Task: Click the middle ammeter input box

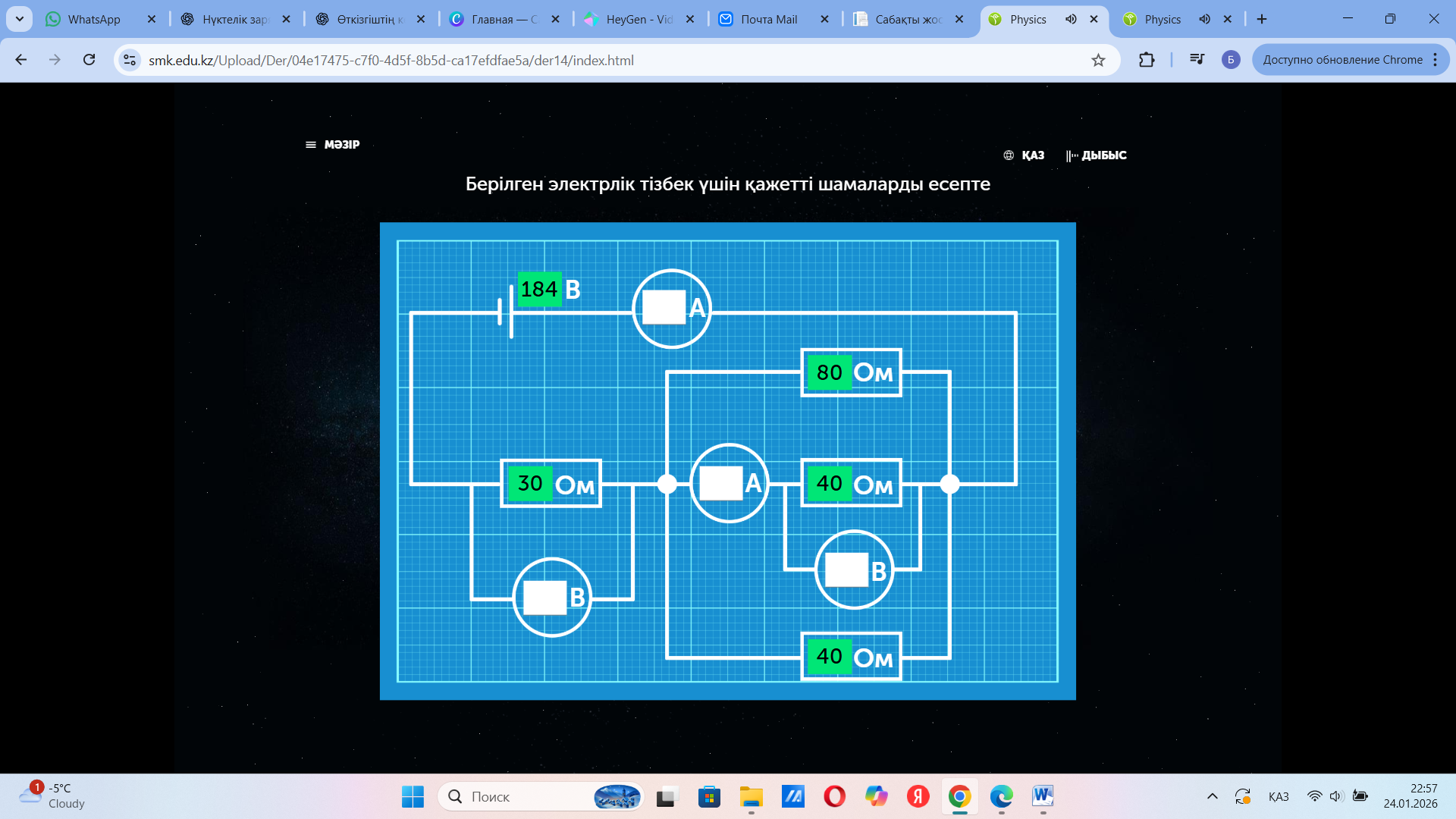Action: click(x=720, y=483)
